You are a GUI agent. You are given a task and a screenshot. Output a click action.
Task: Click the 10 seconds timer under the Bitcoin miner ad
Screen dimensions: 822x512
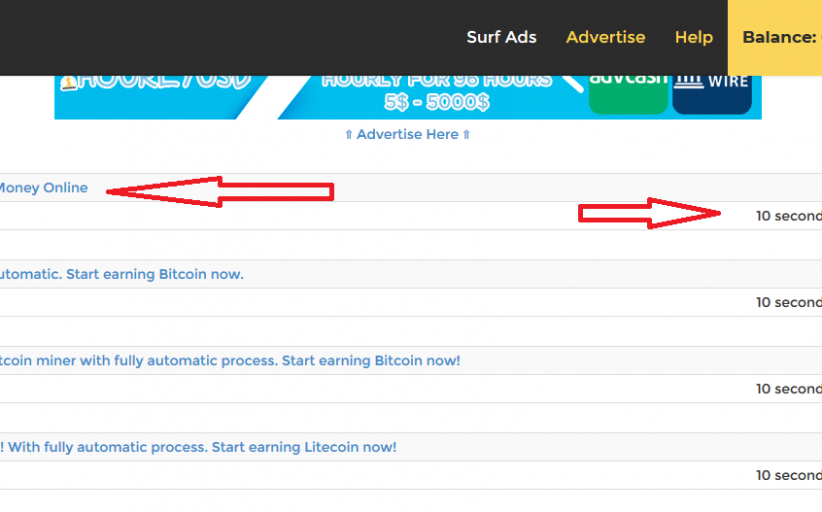coord(788,389)
